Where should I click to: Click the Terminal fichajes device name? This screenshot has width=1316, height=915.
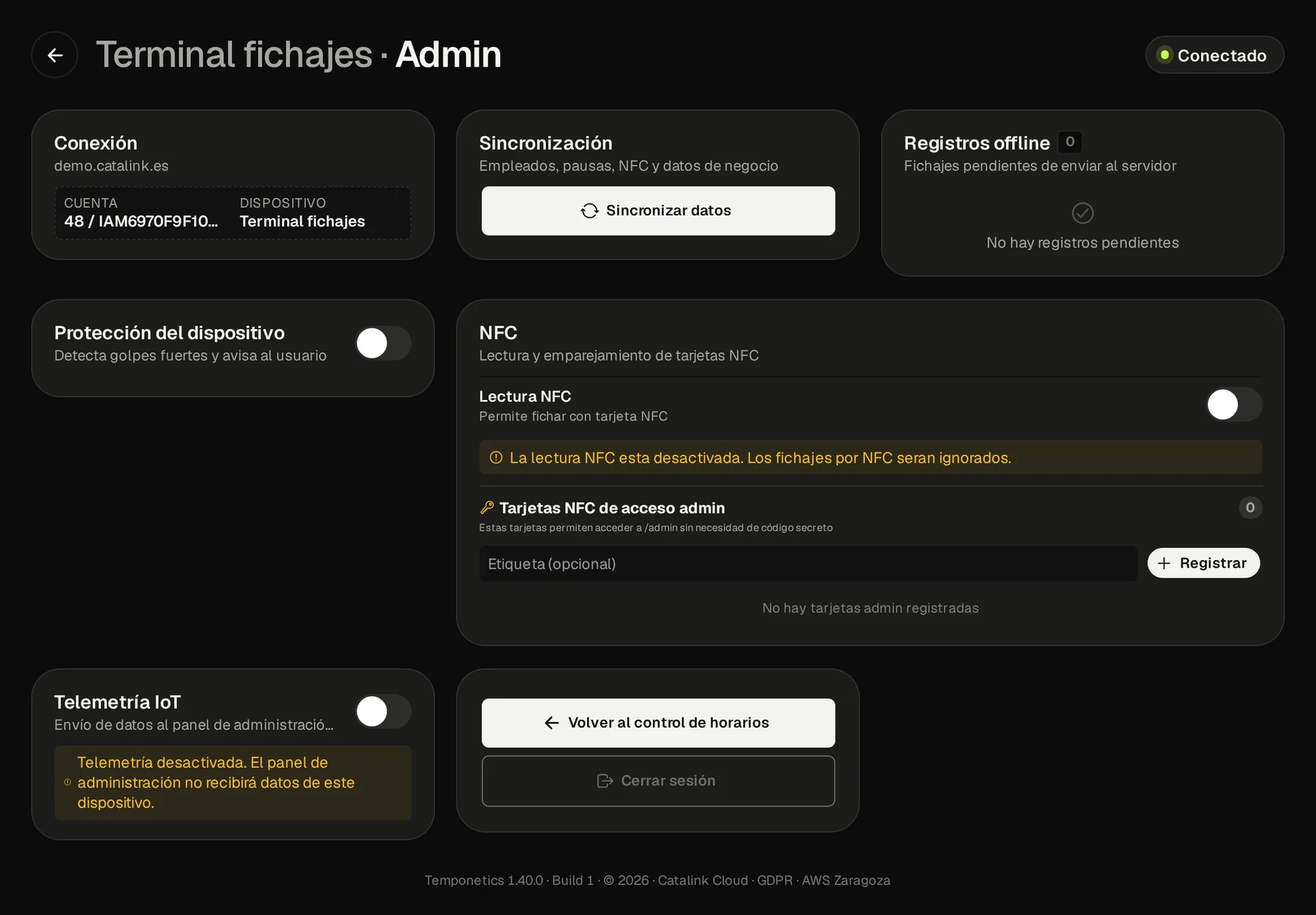(302, 221)
